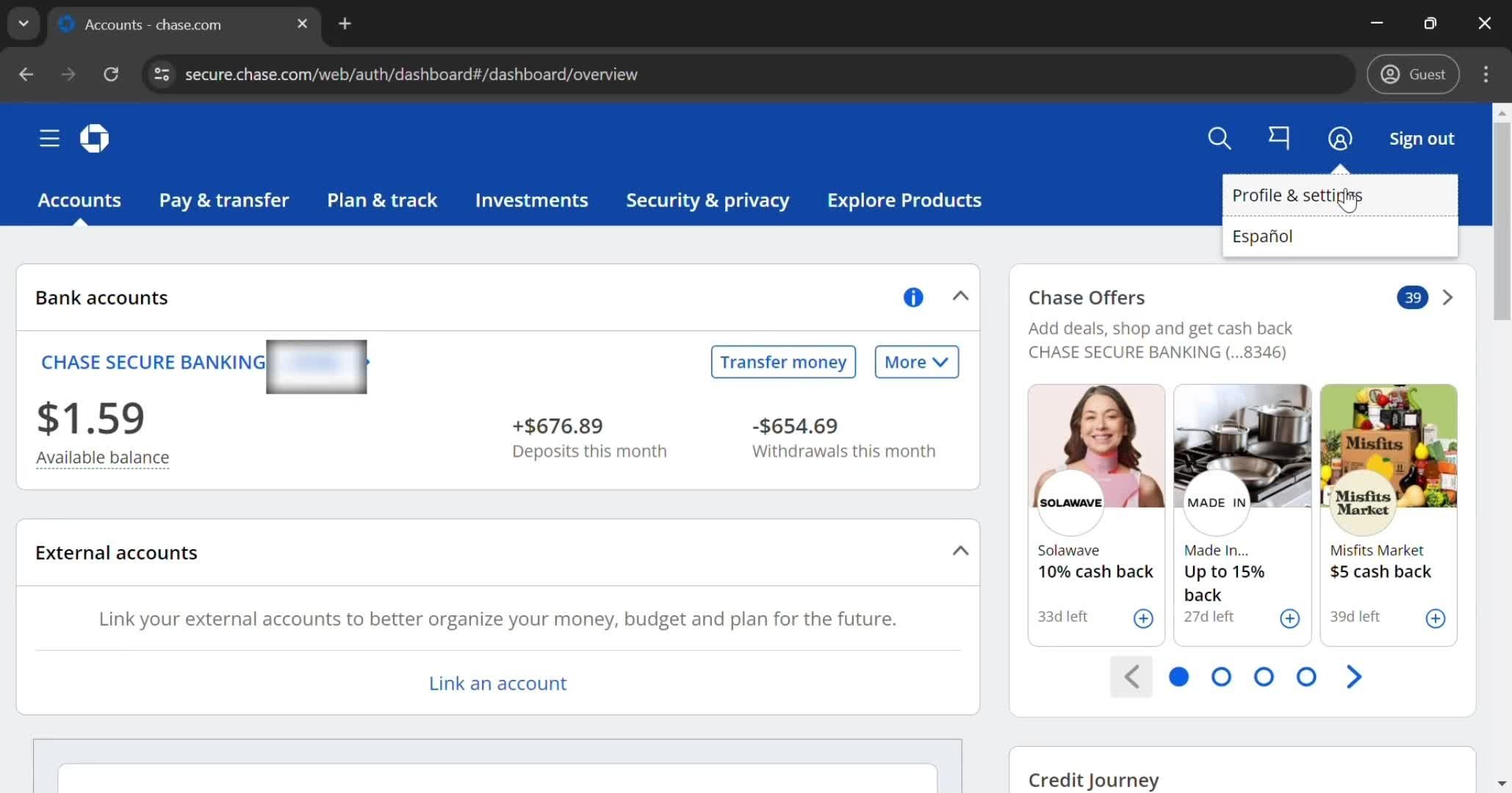Image resolution: width=1512 pixels, height=793 pixels.
Task: Open the Investments menu
Action: click(x=531, y=200)
